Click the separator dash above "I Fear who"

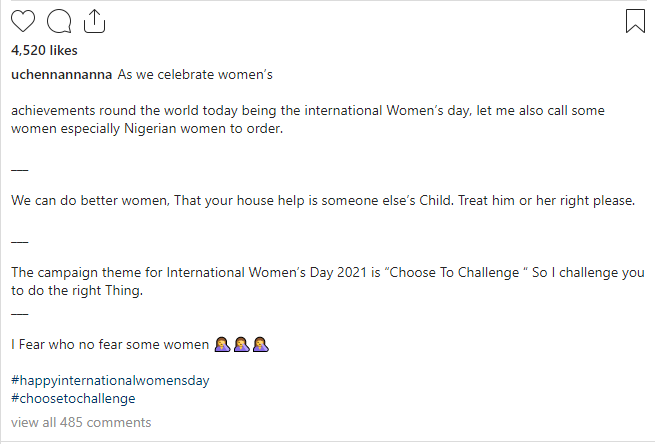point(20,314)
